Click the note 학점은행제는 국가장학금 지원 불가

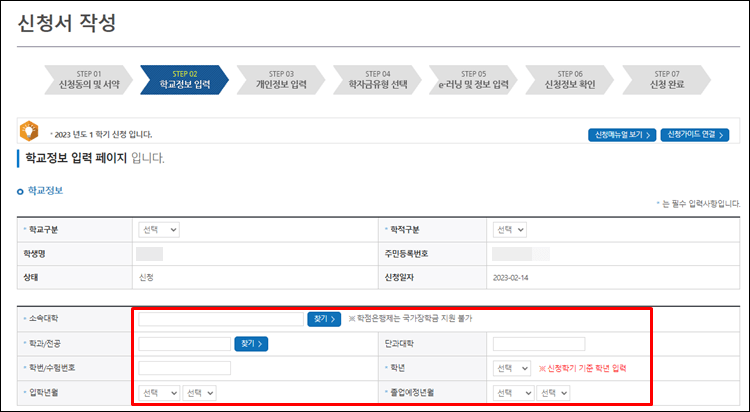coord(410,319)
